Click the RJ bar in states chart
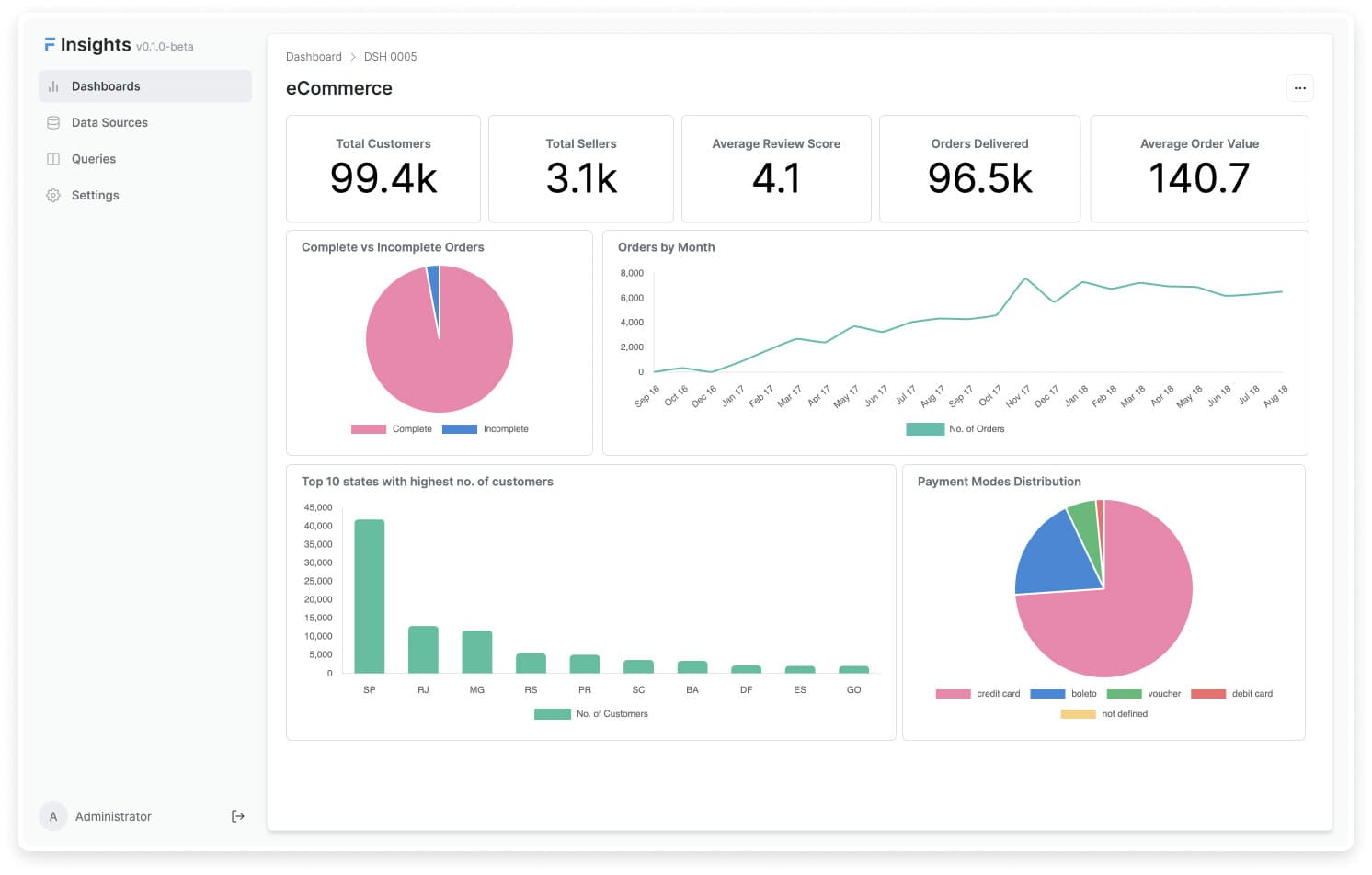This screenshot has width=1372, height=875. (423, 650)
